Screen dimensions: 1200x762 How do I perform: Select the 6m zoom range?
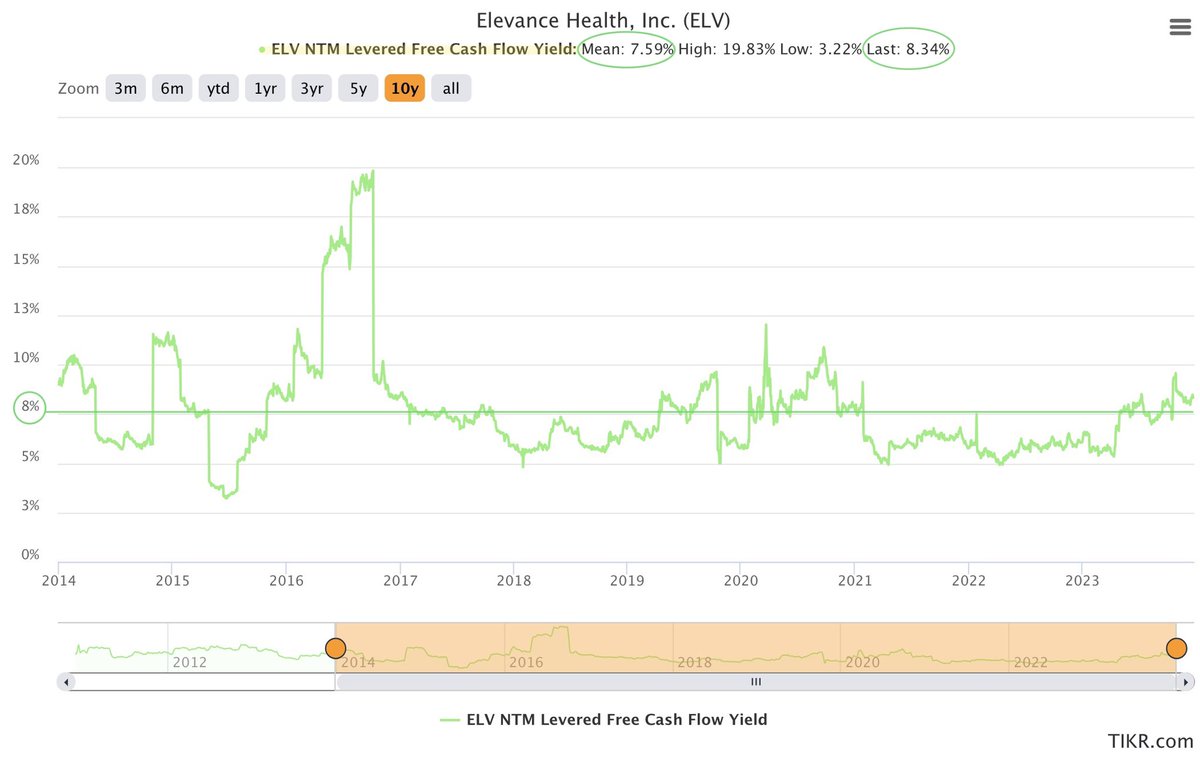pyautogui.click(x=172, y=88)
